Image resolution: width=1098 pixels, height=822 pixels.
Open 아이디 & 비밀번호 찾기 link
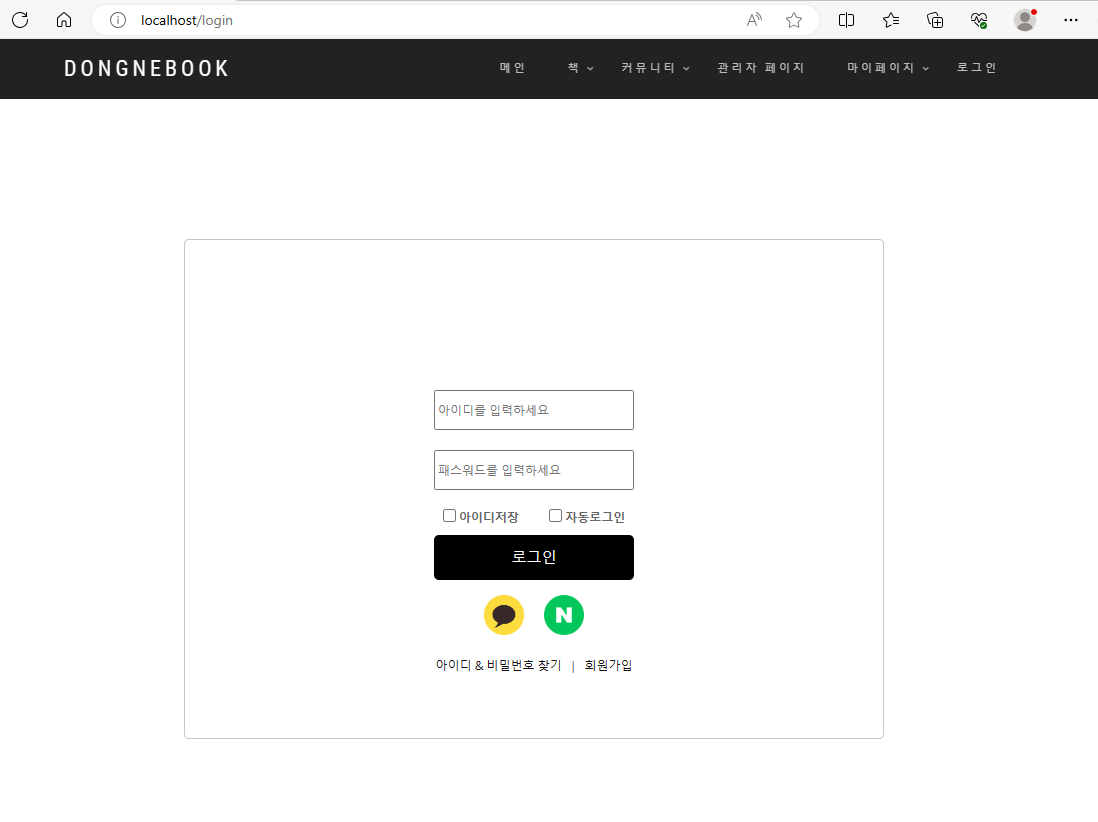pos(499,665)
